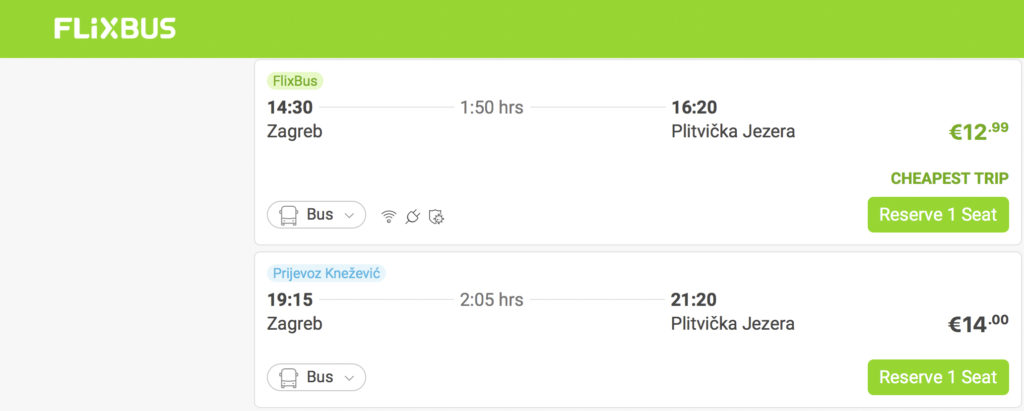
Task: Click the €14.00 price
Action: [978, 323]
